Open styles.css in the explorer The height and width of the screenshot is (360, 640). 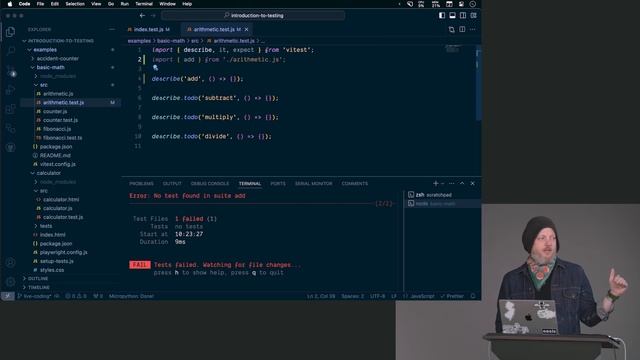coord(52,270)
